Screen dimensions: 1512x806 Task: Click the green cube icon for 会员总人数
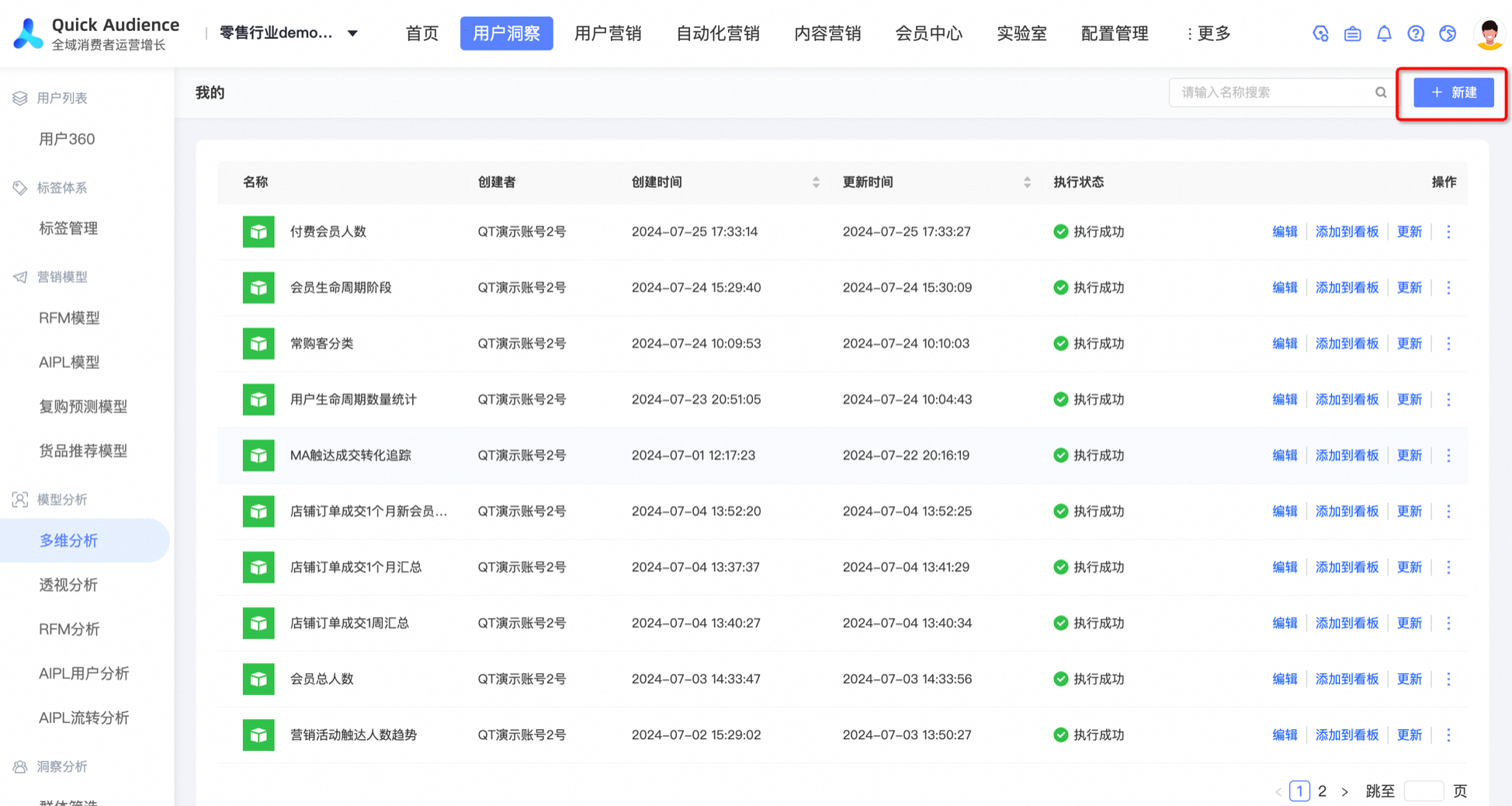coord(258,679)
